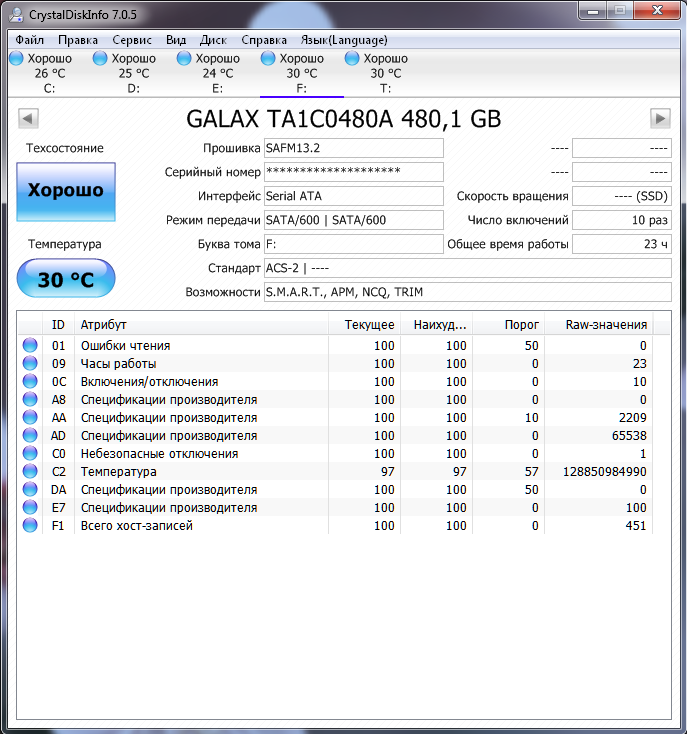
Task: Click raw value 451
Action: (636, 526)
